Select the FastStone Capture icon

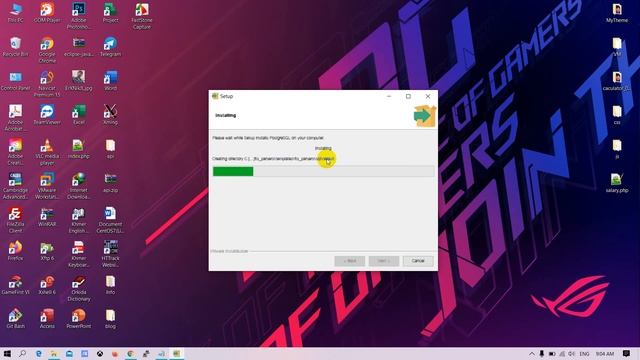(x=142, y=16)
